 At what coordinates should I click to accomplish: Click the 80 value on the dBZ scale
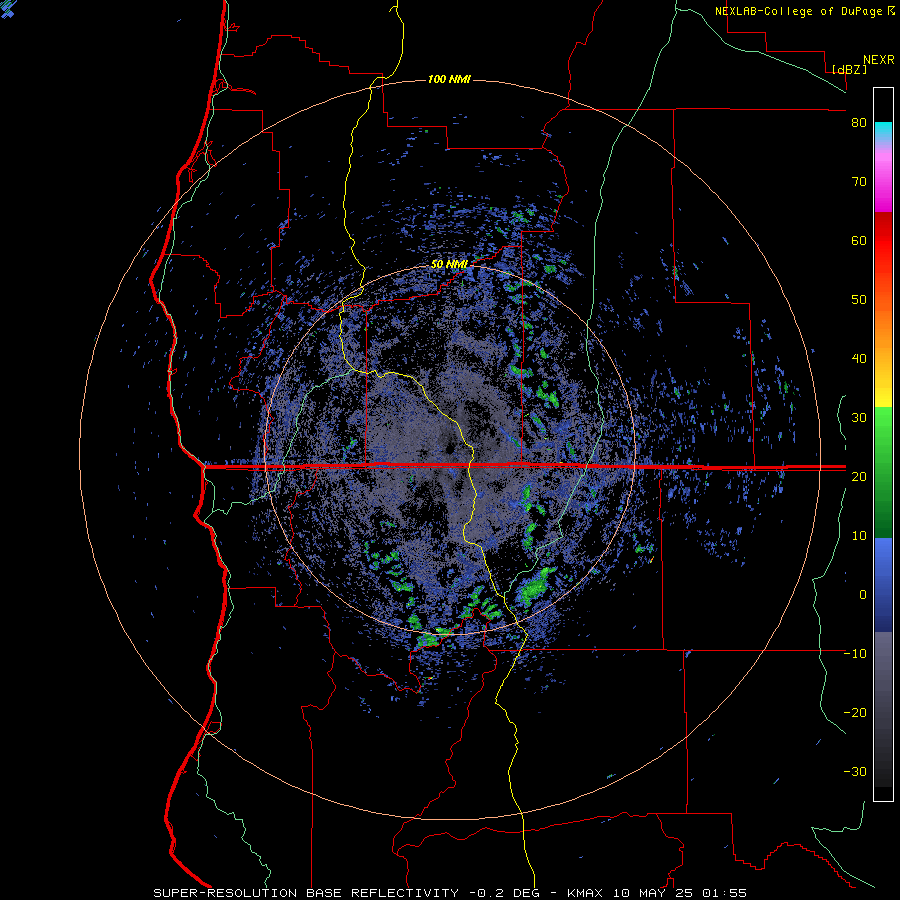pyautogui.click(x=859, y=123)
